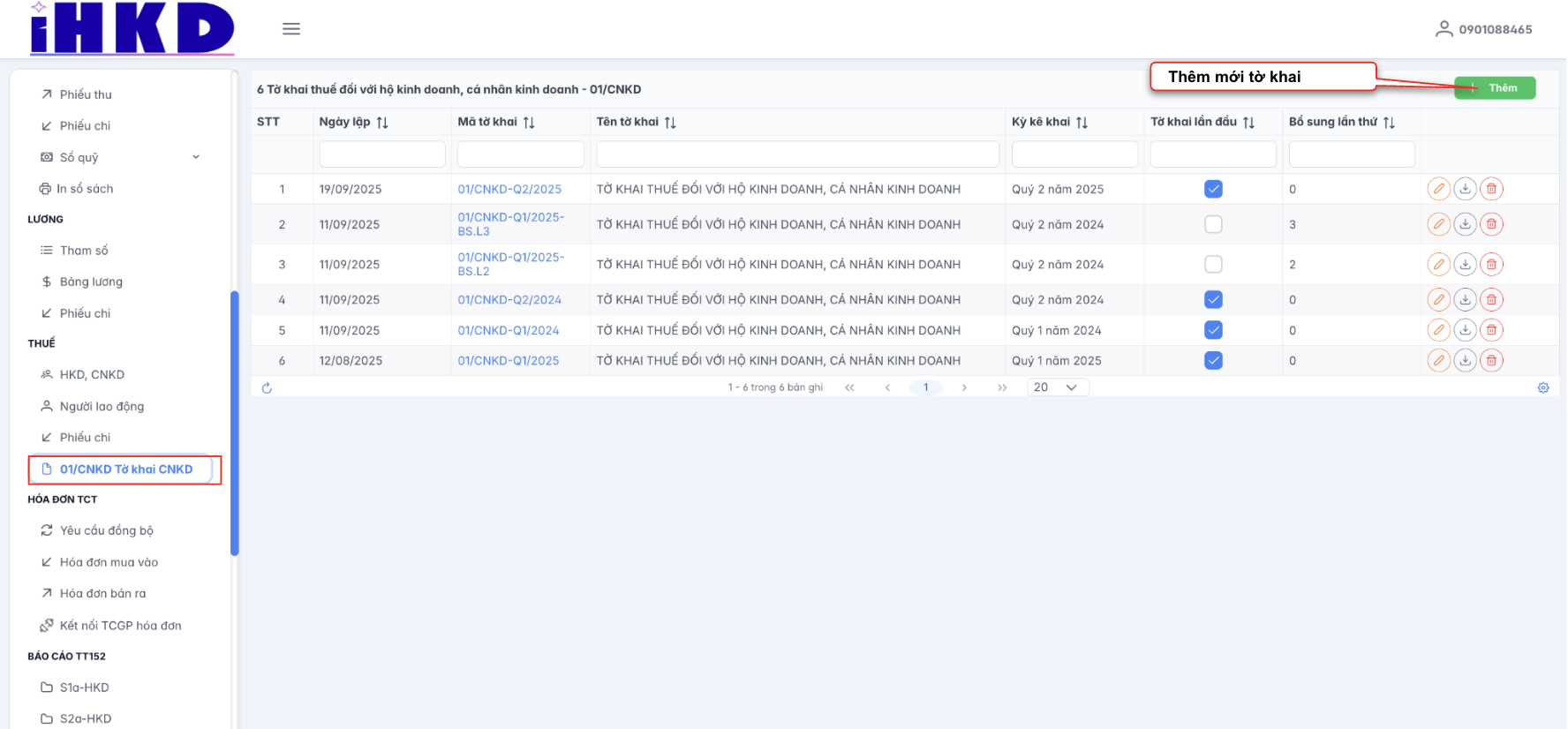Click the user account icon

(1444, 29)
